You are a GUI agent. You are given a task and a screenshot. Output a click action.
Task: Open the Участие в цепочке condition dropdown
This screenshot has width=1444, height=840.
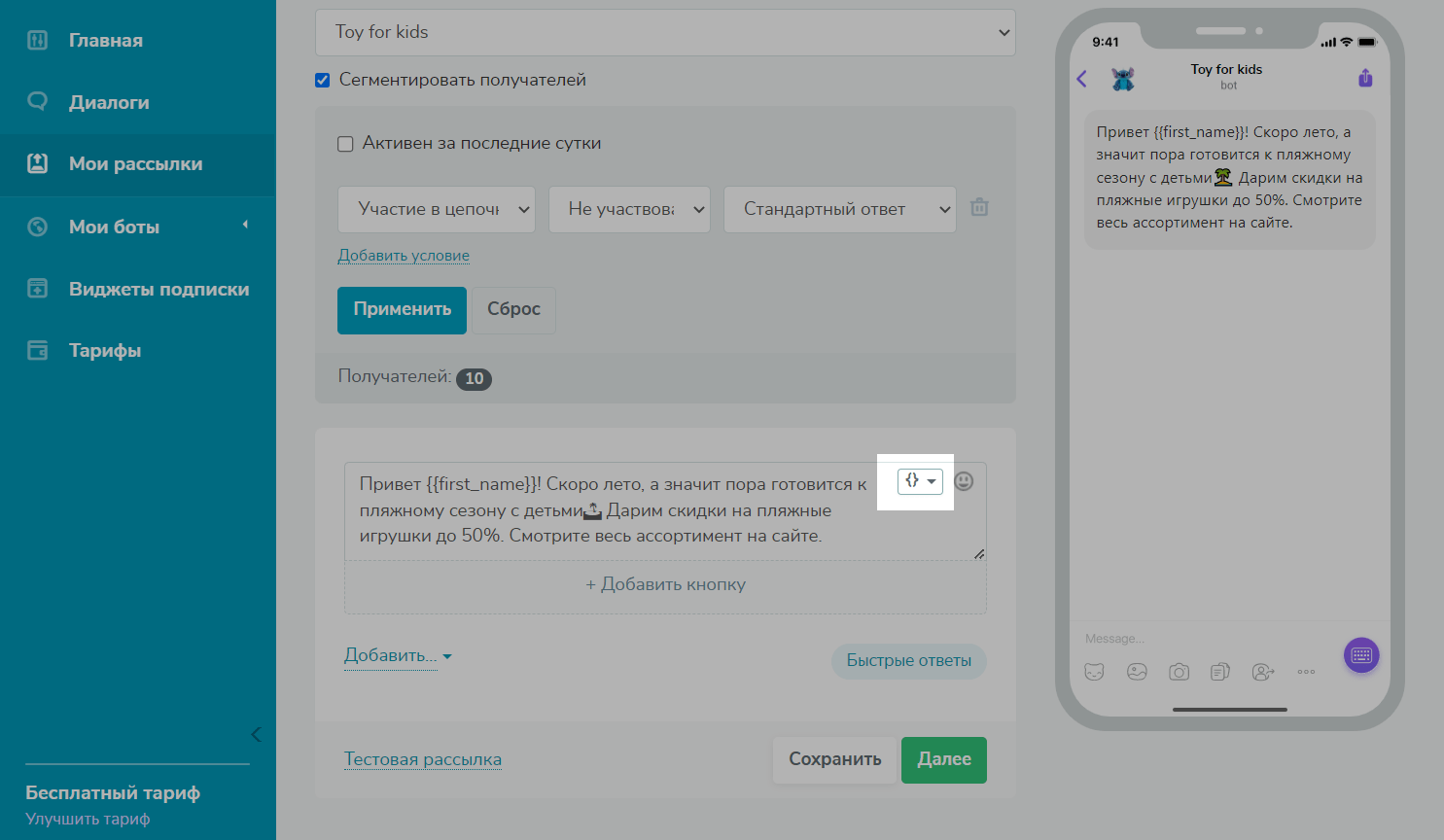[x=436, y=209]
